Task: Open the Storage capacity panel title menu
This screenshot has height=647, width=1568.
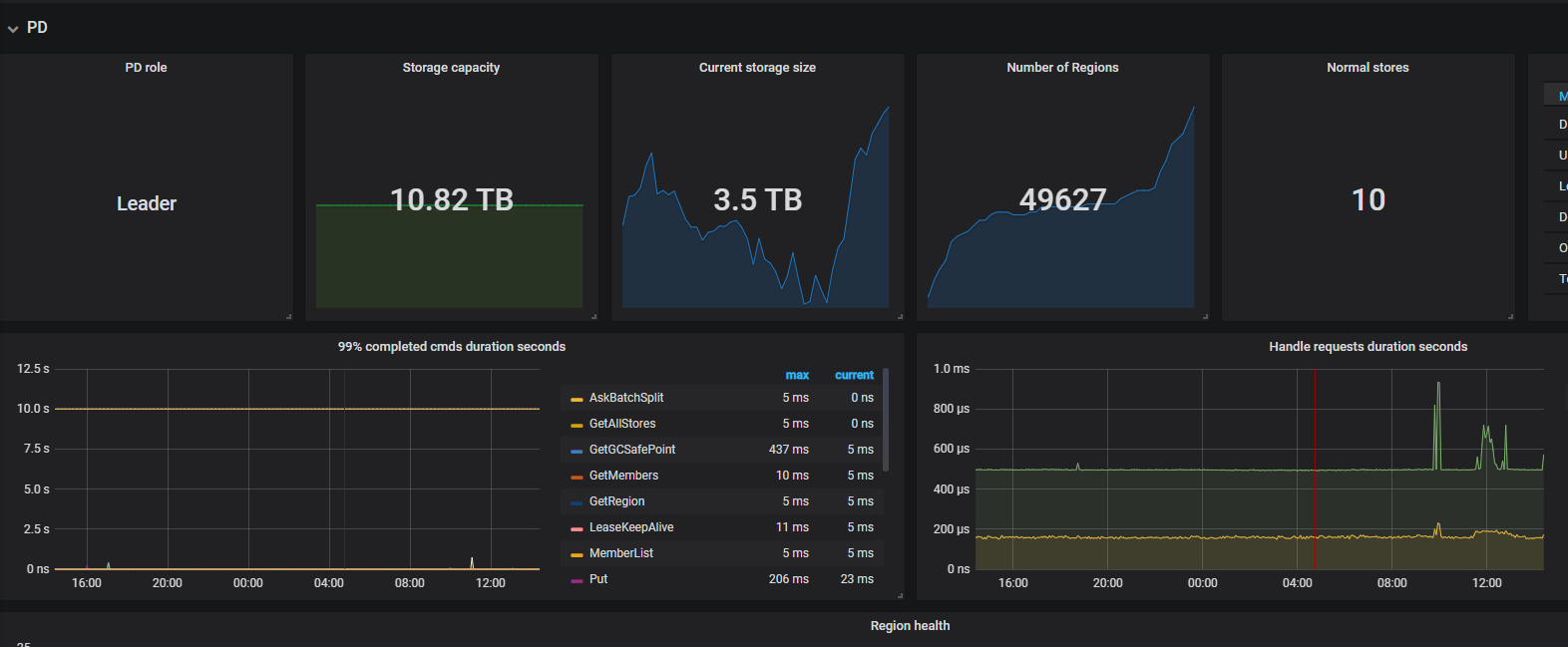Action: coord(451,68)
